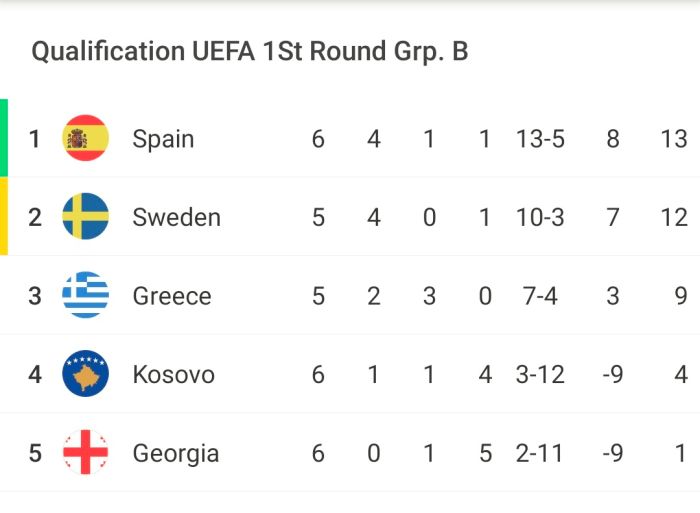Select the Georgia team name
The width and height of the screenshot is (700, 513).
tap(176, 454)
